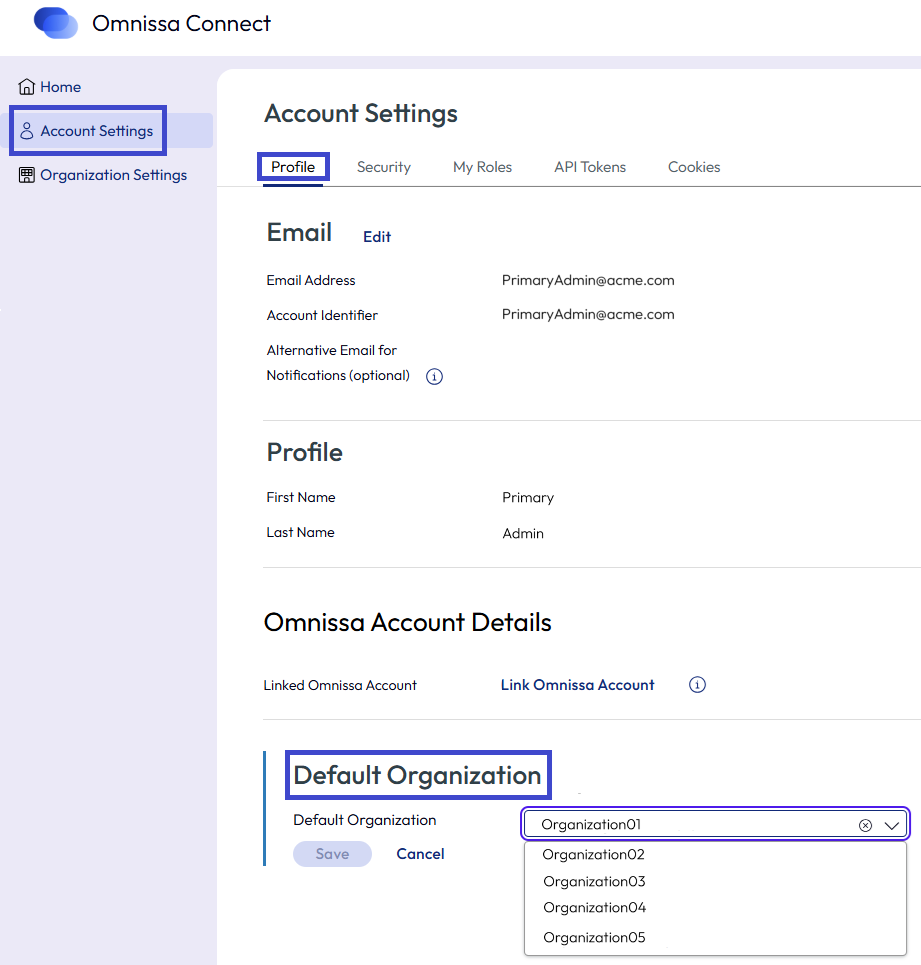
Task: Open Home from the sidebar
Action: [x=60, y=87]
